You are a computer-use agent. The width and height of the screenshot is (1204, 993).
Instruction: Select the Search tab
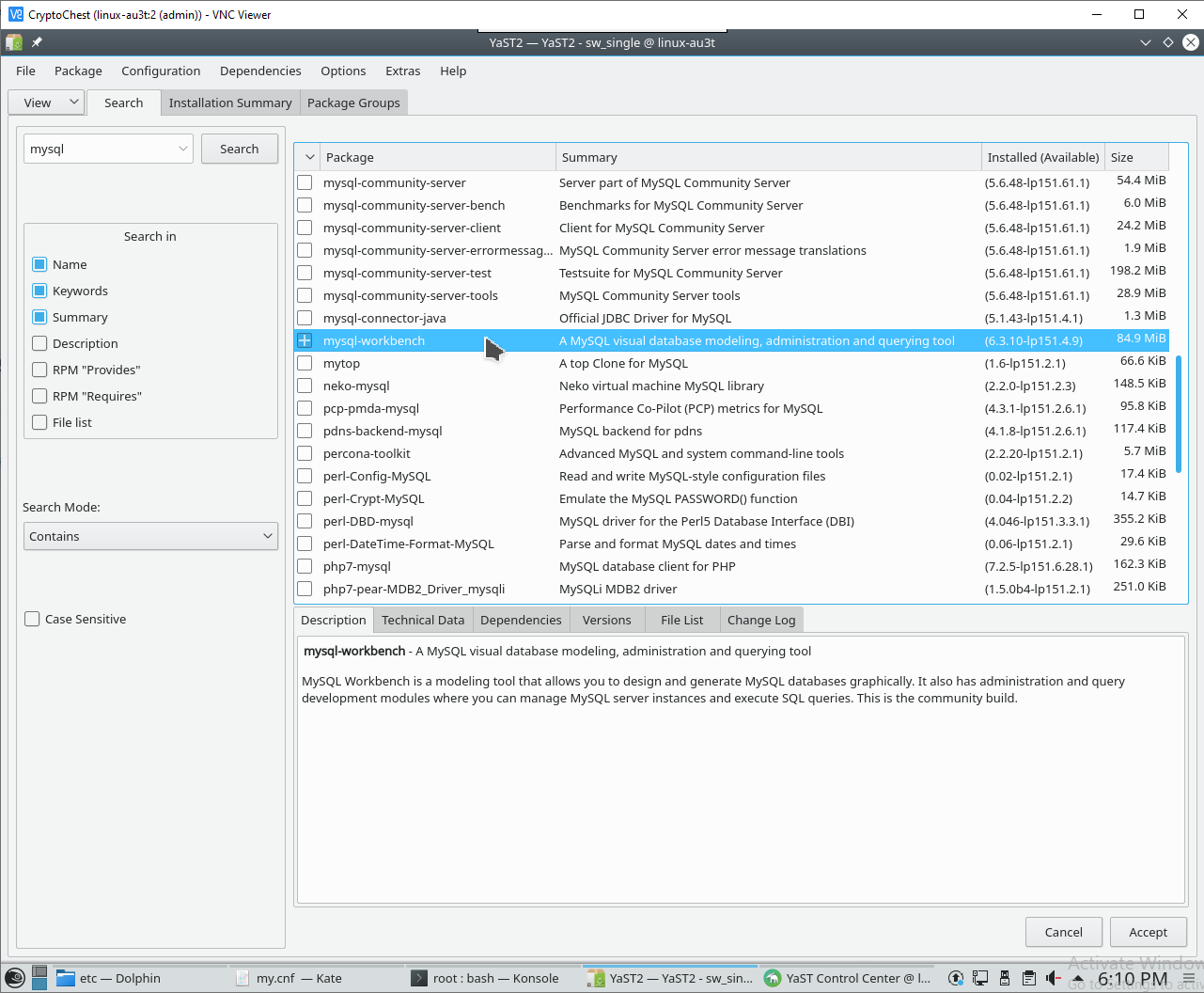124,102
